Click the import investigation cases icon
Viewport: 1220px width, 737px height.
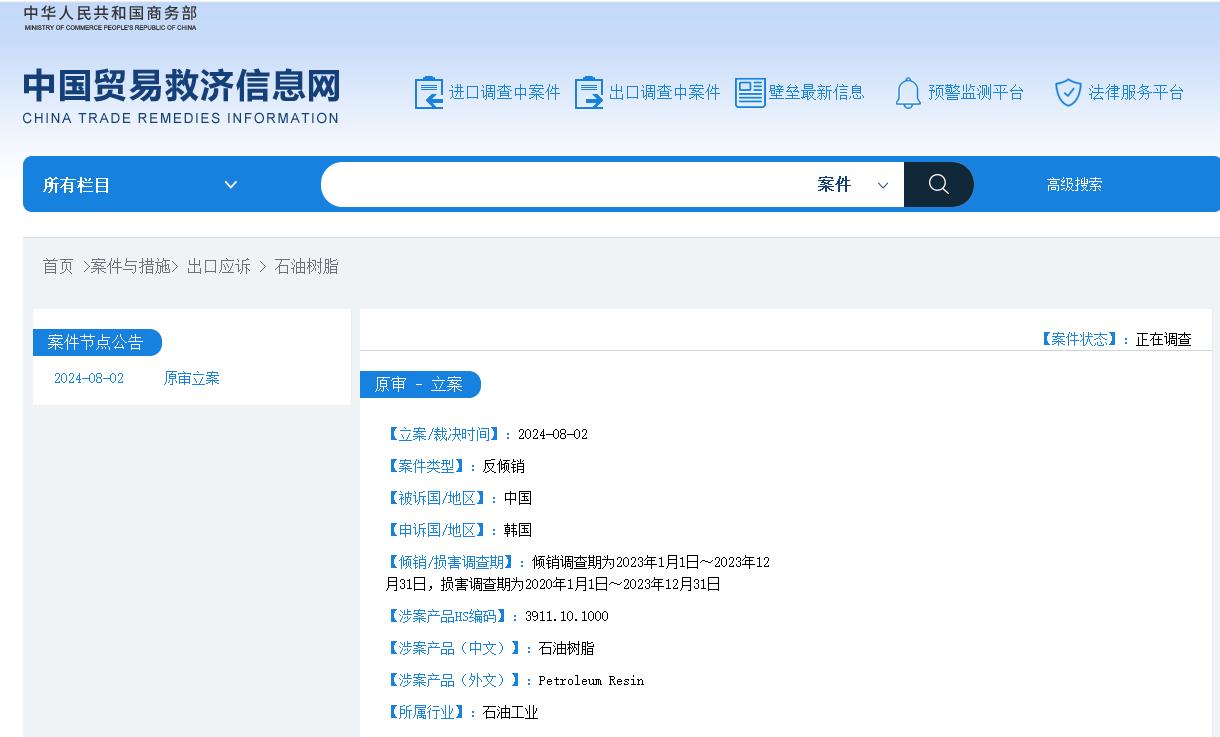tap(429, 93)
